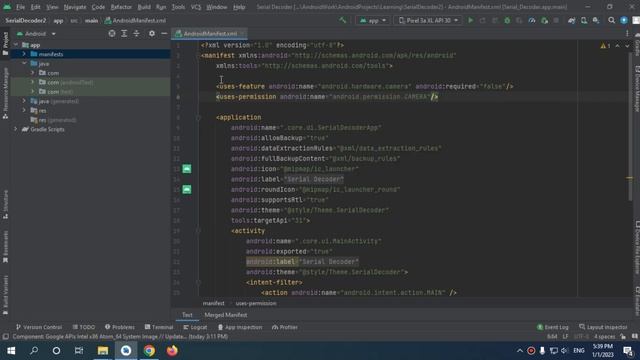This screenshot has height=360, width=640.
Task: Open project panel gear options
Action: (152, 33)
